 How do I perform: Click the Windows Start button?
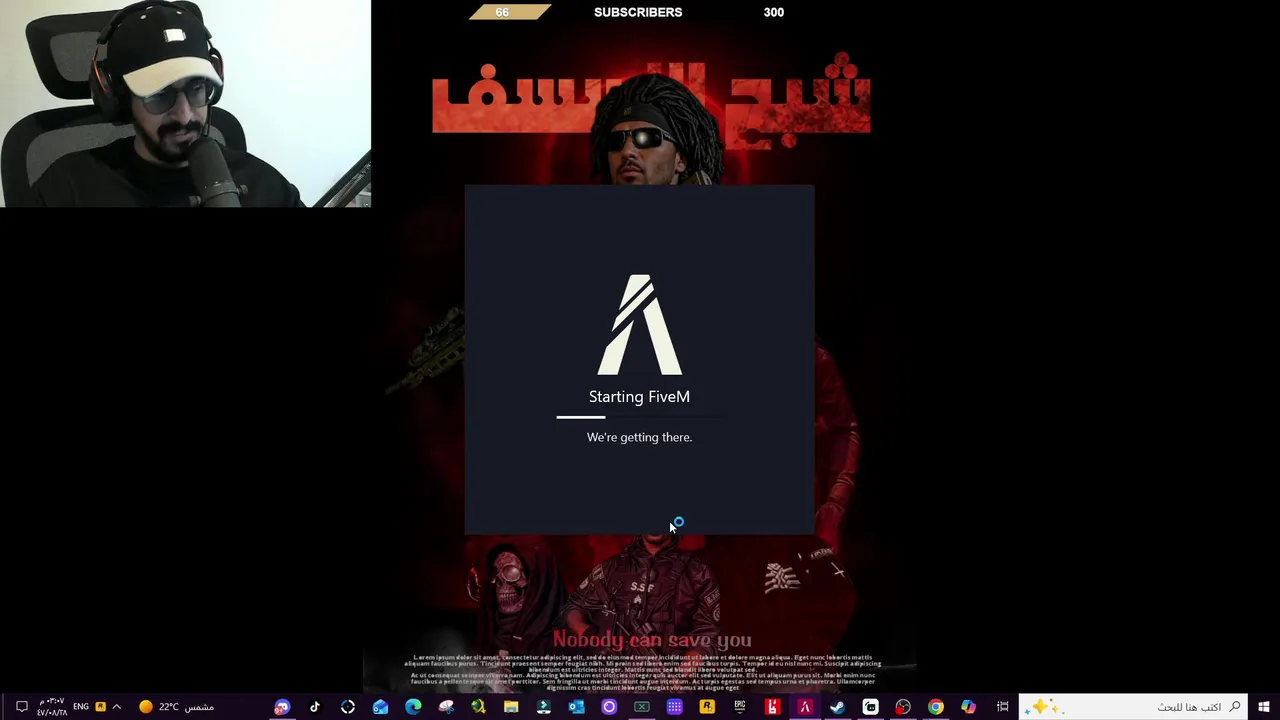click(1264, 707)
